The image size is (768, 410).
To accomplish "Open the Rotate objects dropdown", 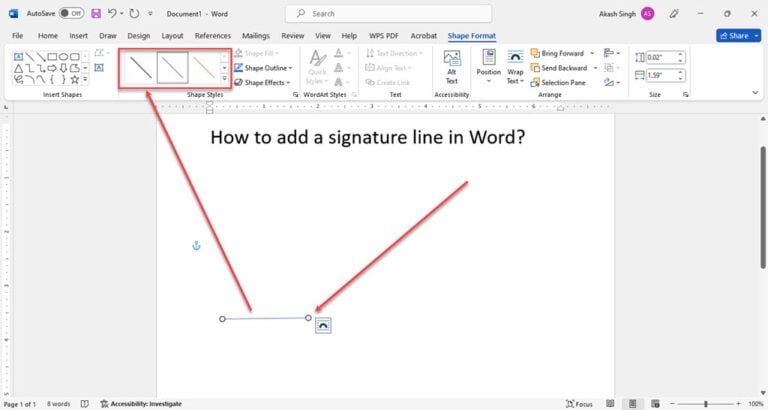I will (x=611, y=82).
